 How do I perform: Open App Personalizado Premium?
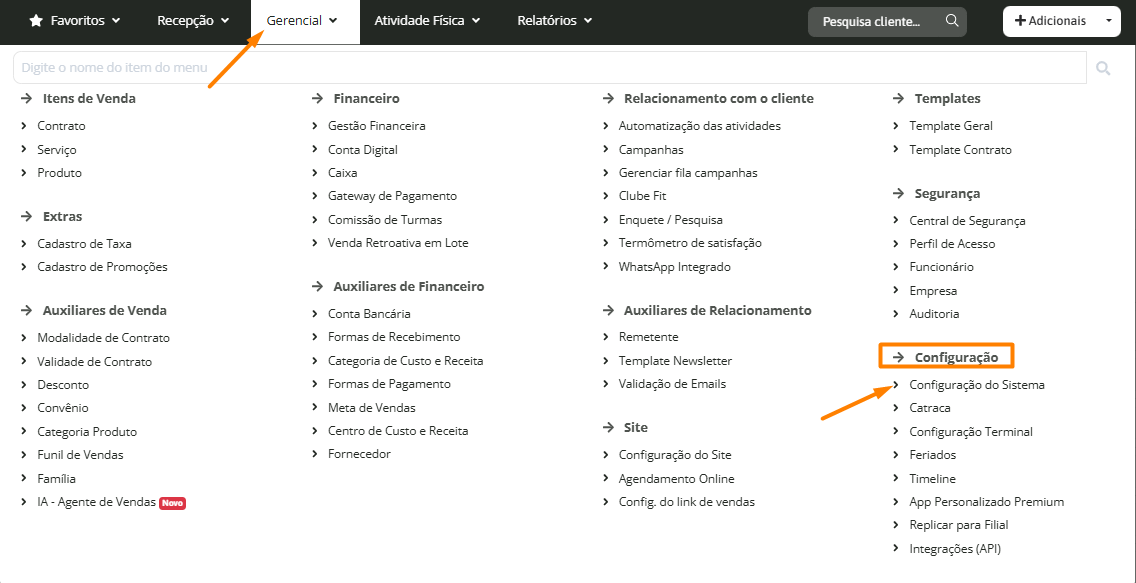pyautogui.click(x=987, y=502)
